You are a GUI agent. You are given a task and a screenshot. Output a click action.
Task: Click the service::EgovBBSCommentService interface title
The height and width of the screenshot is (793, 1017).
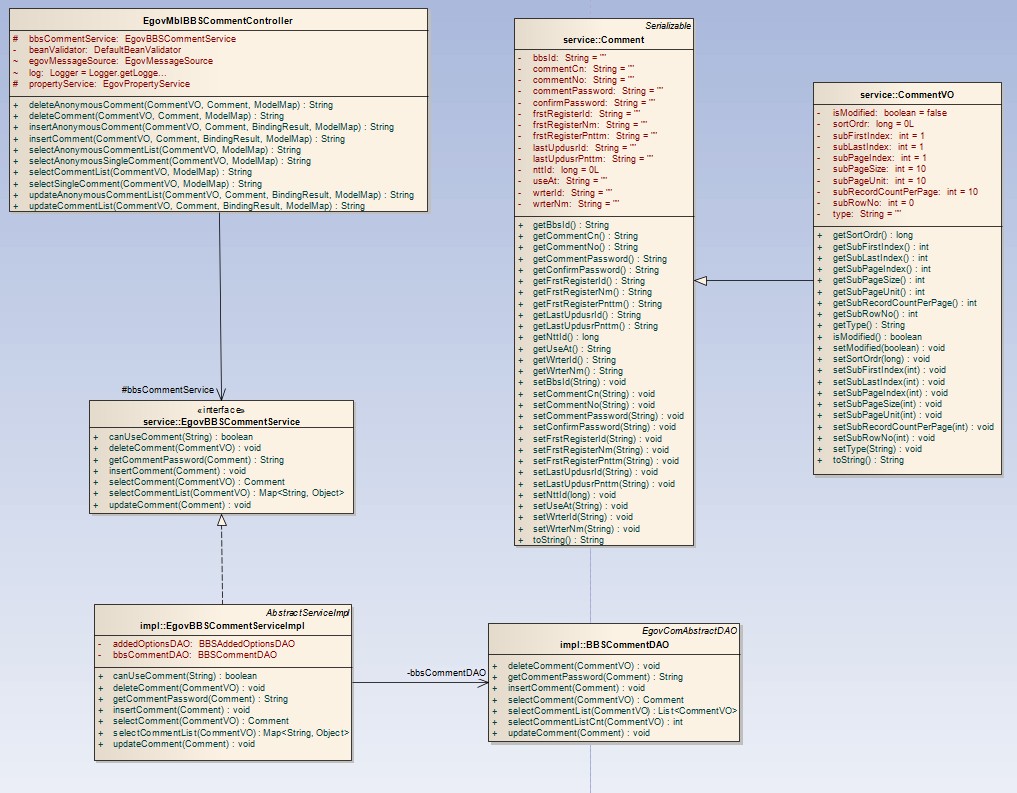point(221,422)
